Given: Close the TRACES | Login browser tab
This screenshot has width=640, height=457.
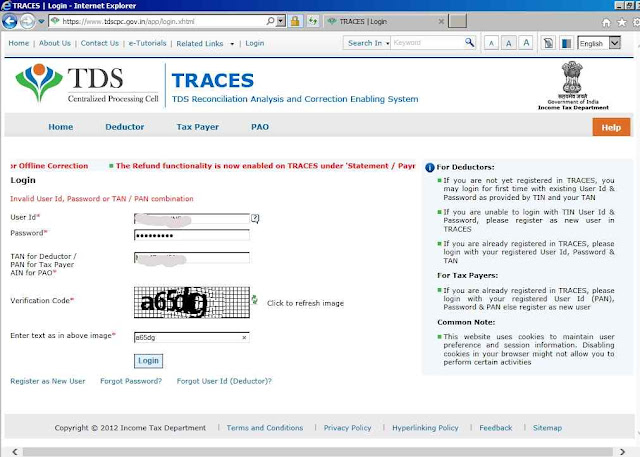Looking at the screenshot, I should tap(441, 22).
